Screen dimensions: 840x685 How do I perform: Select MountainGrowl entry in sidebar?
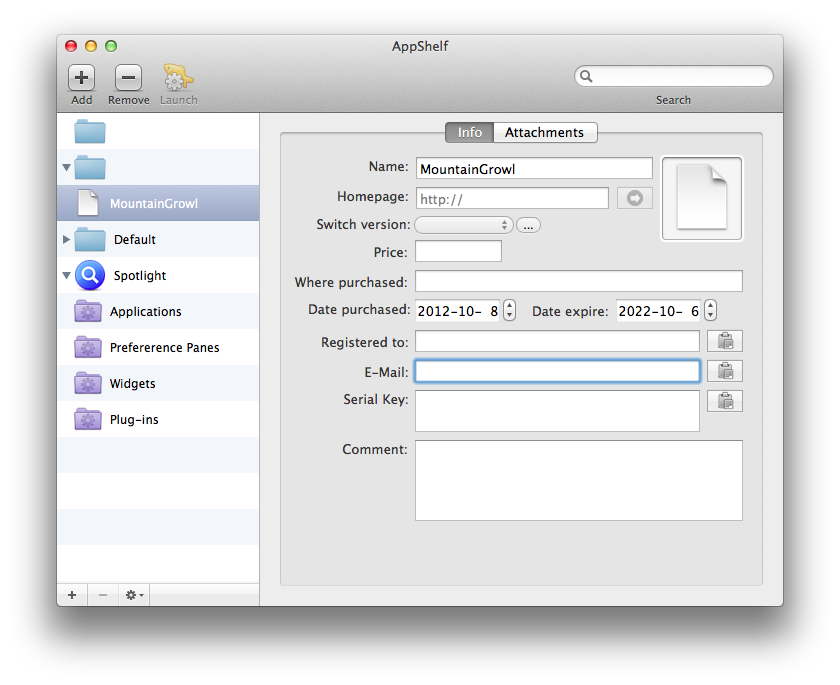(158, 204)
